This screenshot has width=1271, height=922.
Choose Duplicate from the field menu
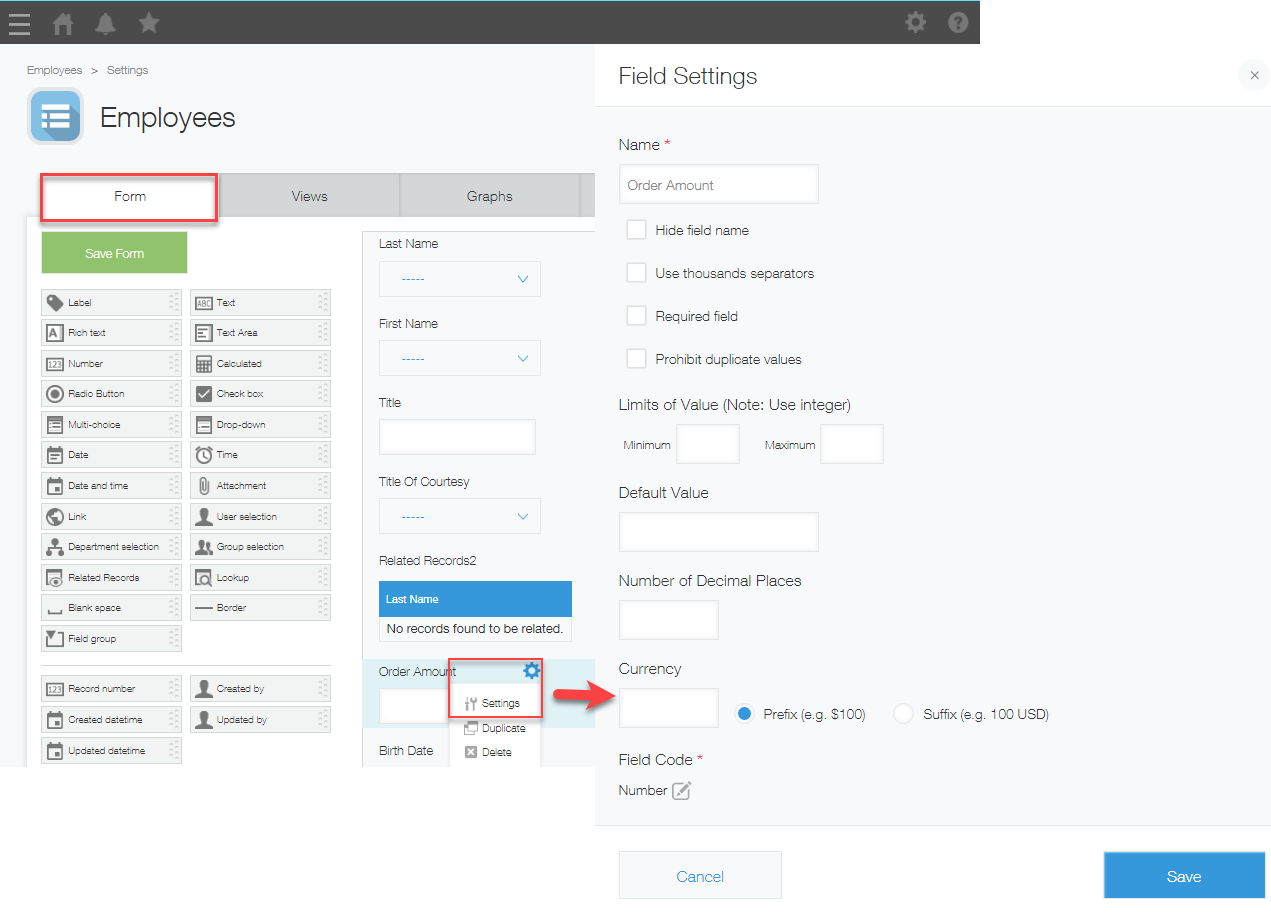pos(494,728)
